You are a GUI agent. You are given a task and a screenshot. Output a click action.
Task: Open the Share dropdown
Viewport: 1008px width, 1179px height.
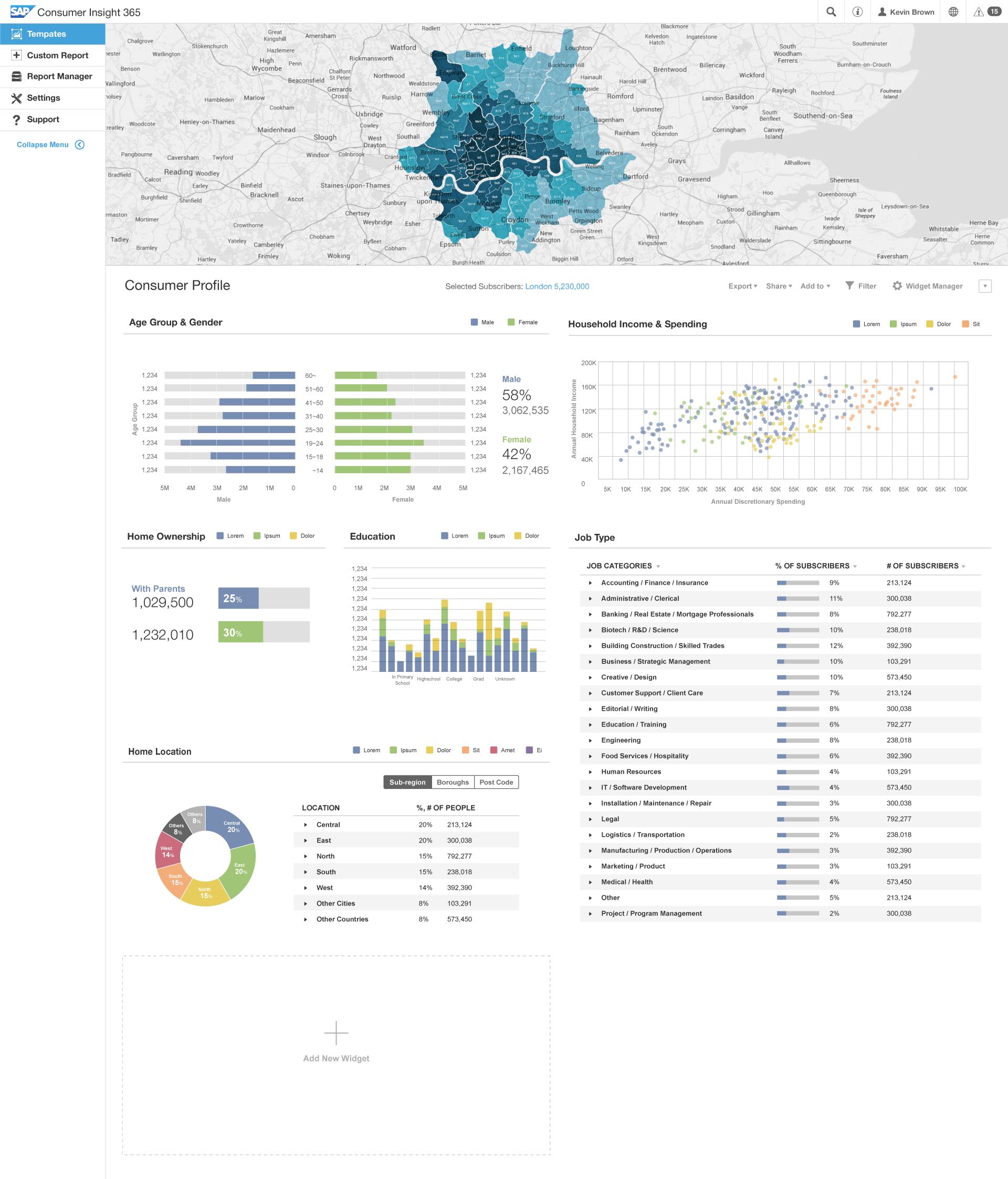[x=779, y=286]
